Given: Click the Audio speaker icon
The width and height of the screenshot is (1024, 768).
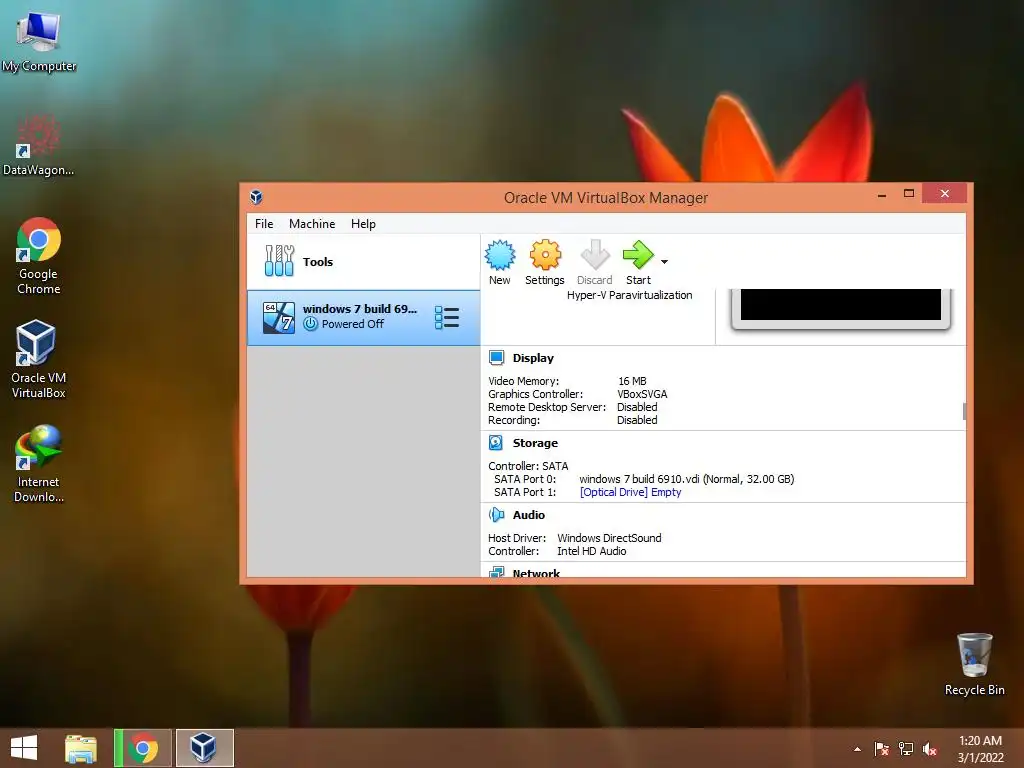Looking at the screenshot, I should pyautogui.click(x=496, y=515).
